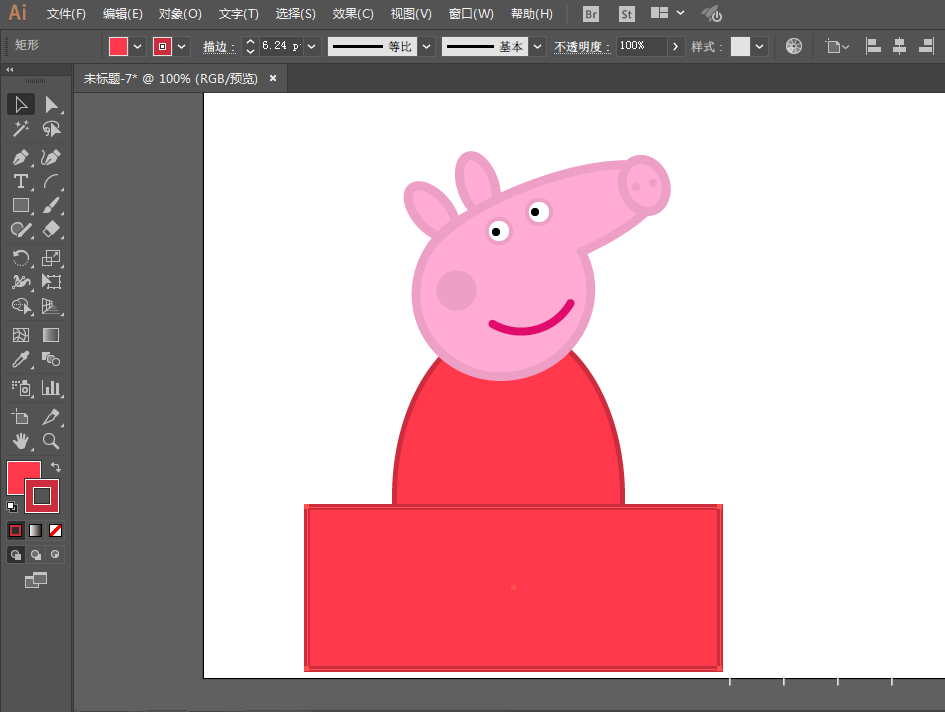
Task: Select the Rotate tool
Action: 20,258
